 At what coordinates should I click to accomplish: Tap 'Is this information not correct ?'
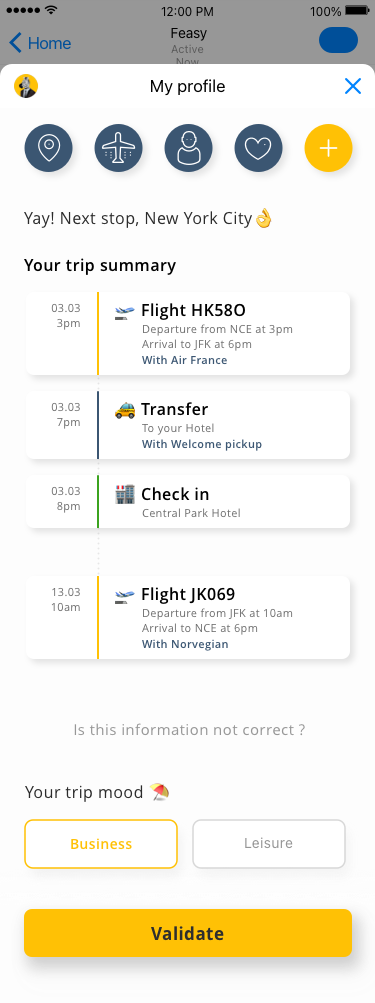click(x=189, y=730)
